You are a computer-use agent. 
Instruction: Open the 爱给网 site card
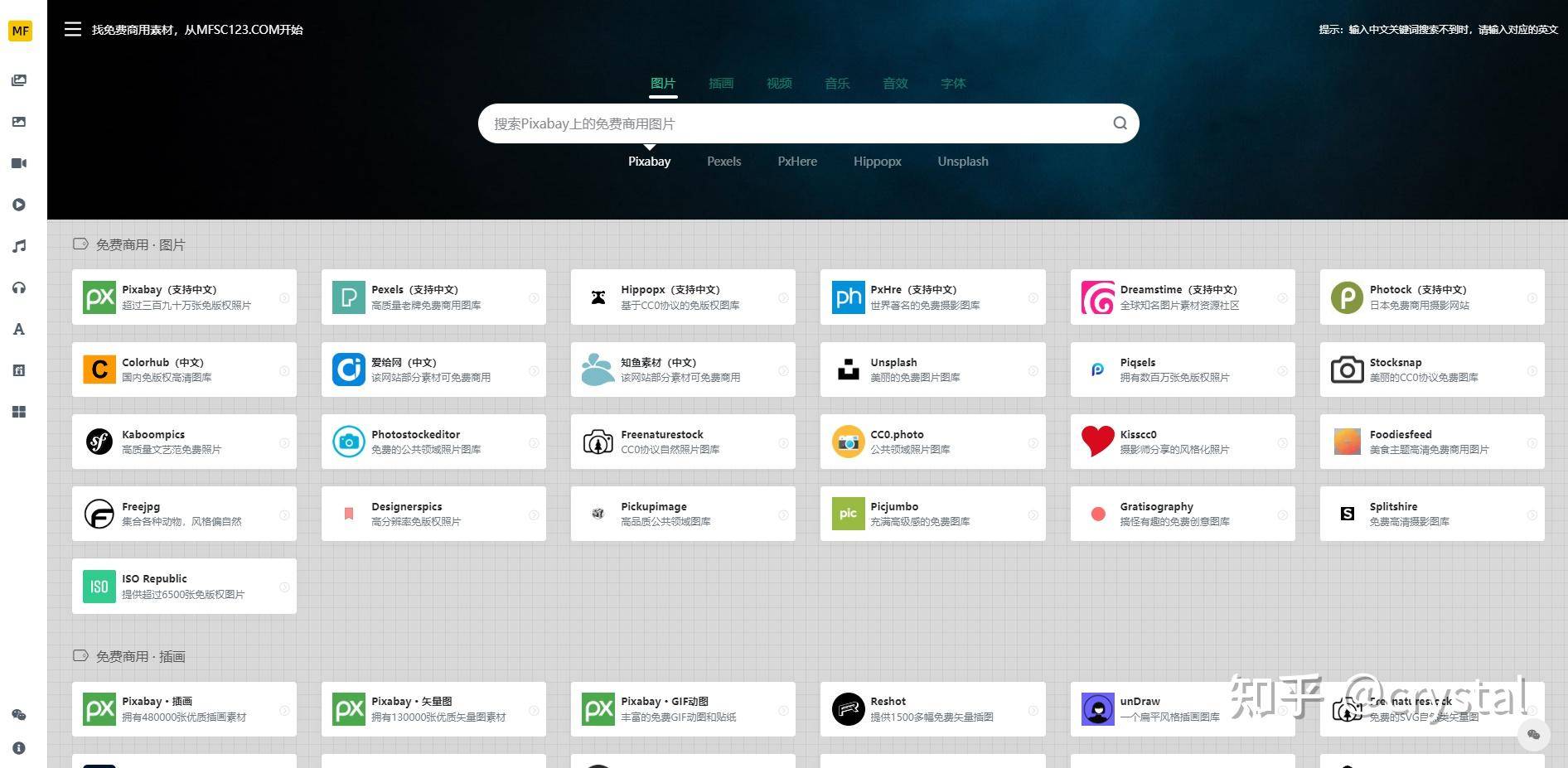(433, 370)
